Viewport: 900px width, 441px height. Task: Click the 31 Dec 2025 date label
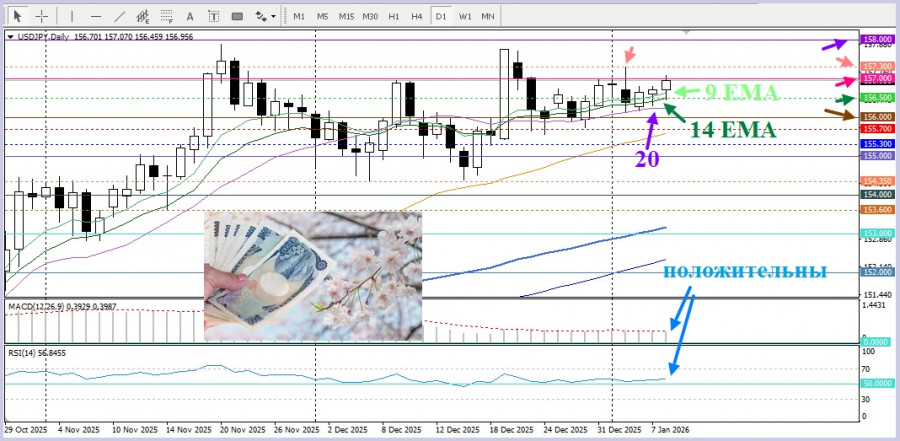[x=619, y=430]
